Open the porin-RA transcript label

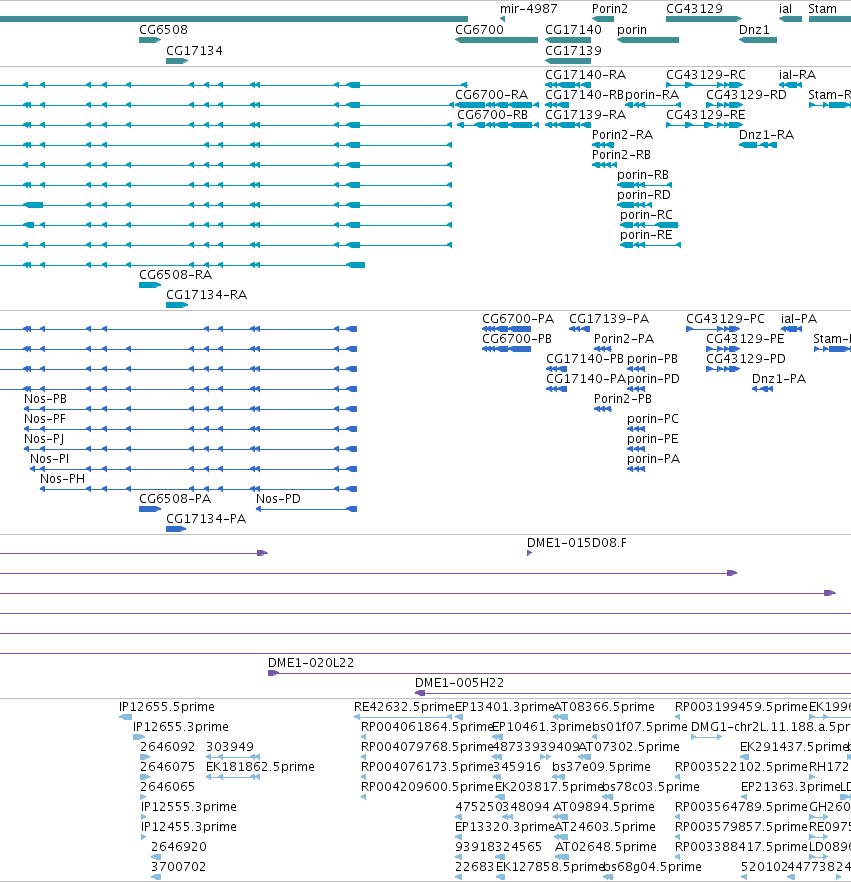[652, 95]
